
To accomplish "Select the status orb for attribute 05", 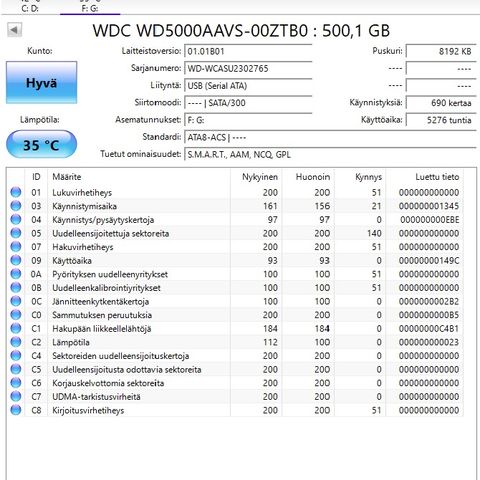I will (x=16, y=233).
